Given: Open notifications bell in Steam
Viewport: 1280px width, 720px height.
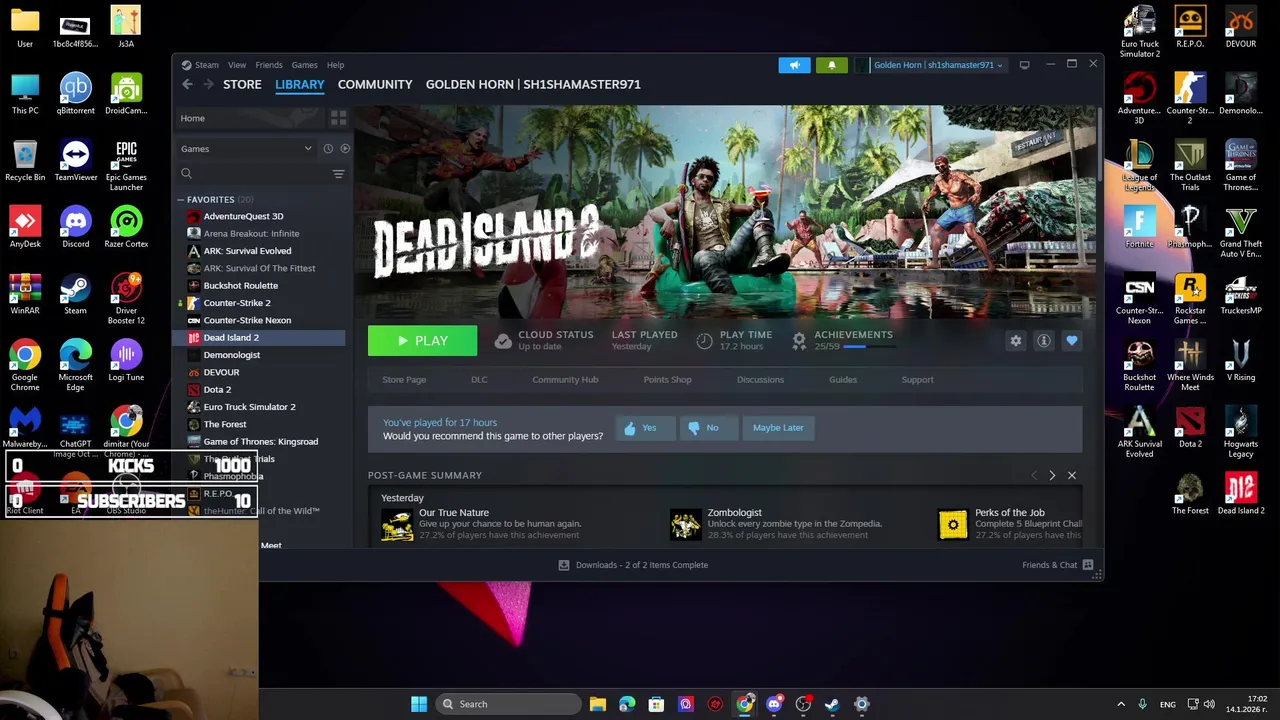Looking at the screenshot, I should coord(831,65).
